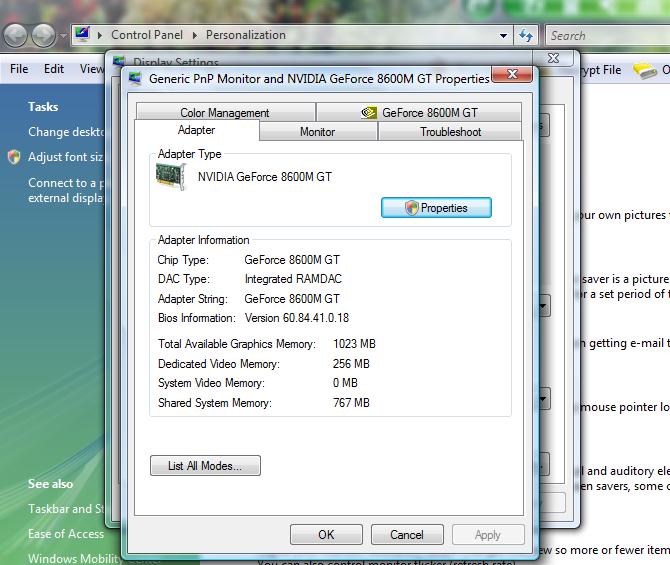The width and height of the screenshot is (670, 565).
Task: Click Personalization breadcrumb
Action: [246, 35]
